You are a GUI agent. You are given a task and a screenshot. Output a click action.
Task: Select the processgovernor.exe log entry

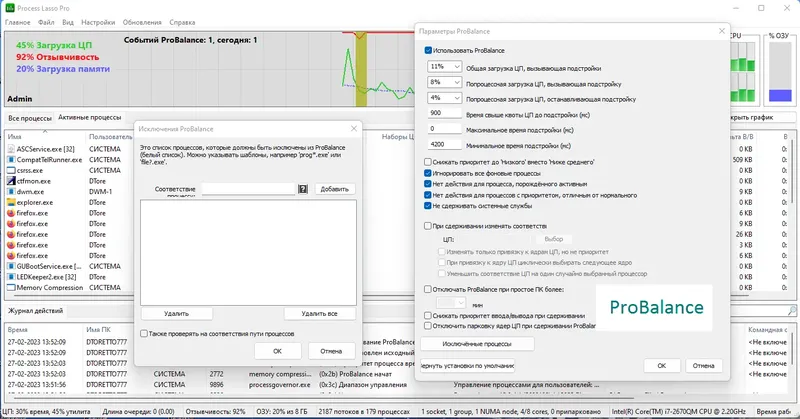(279, 385)
